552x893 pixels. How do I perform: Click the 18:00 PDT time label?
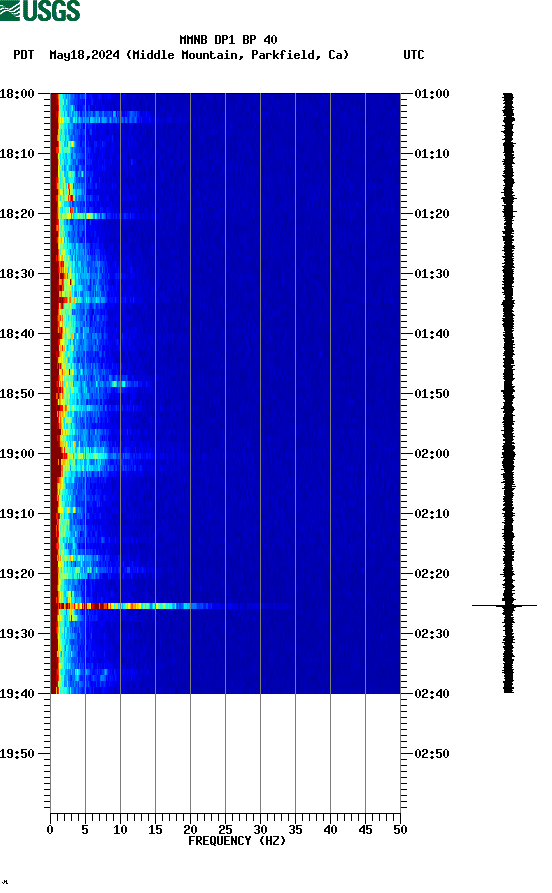[17, 93]
